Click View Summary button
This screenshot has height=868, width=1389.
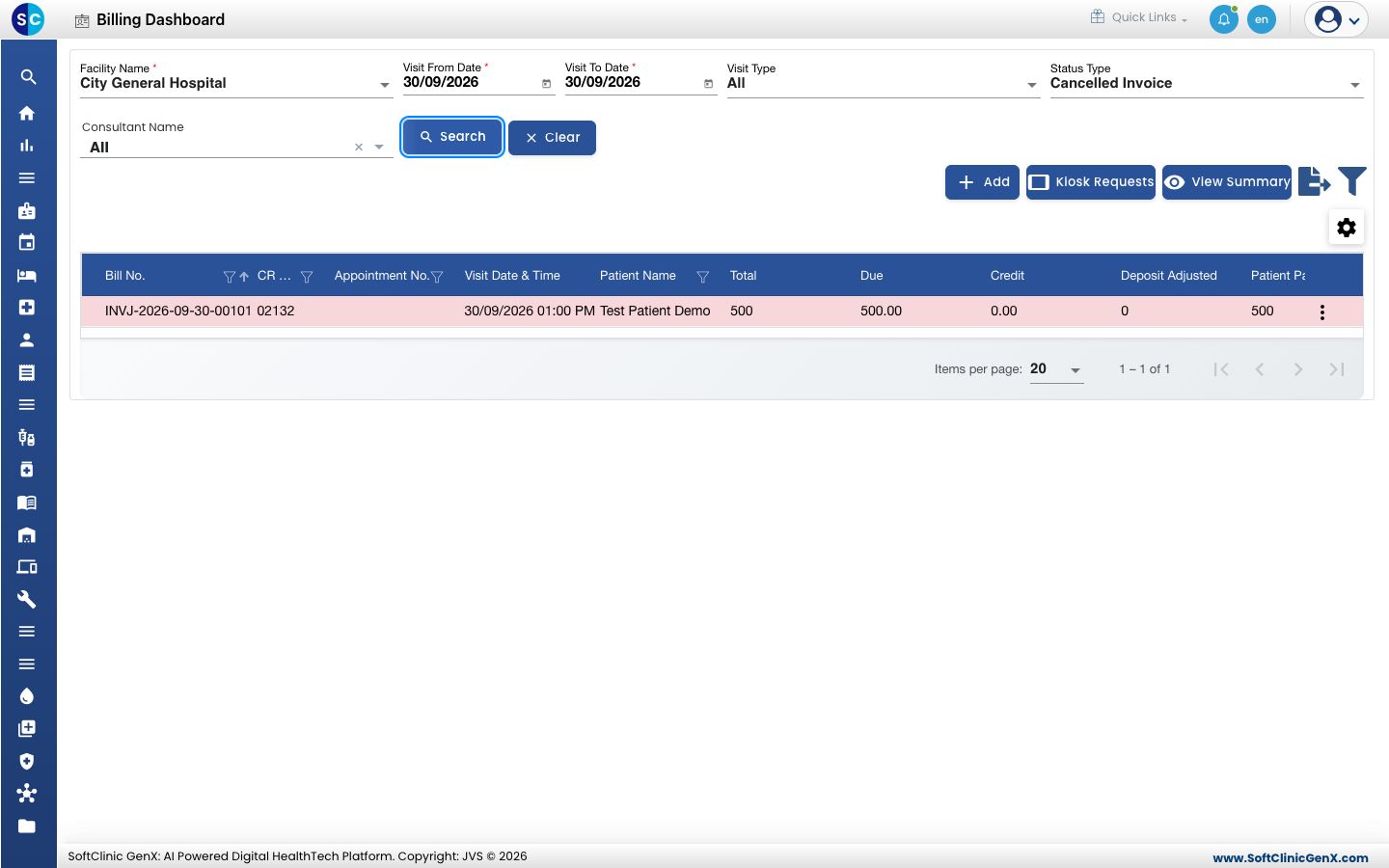tap(1227, 182)
